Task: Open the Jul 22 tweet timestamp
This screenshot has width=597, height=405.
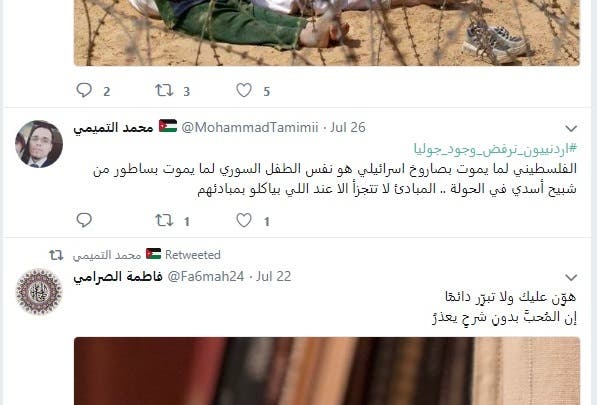Action: tap(273, 276)
